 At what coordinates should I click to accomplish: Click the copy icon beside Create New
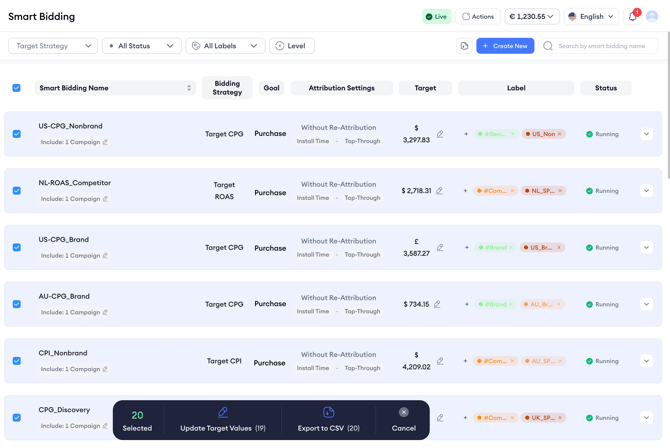click(464, 46)
